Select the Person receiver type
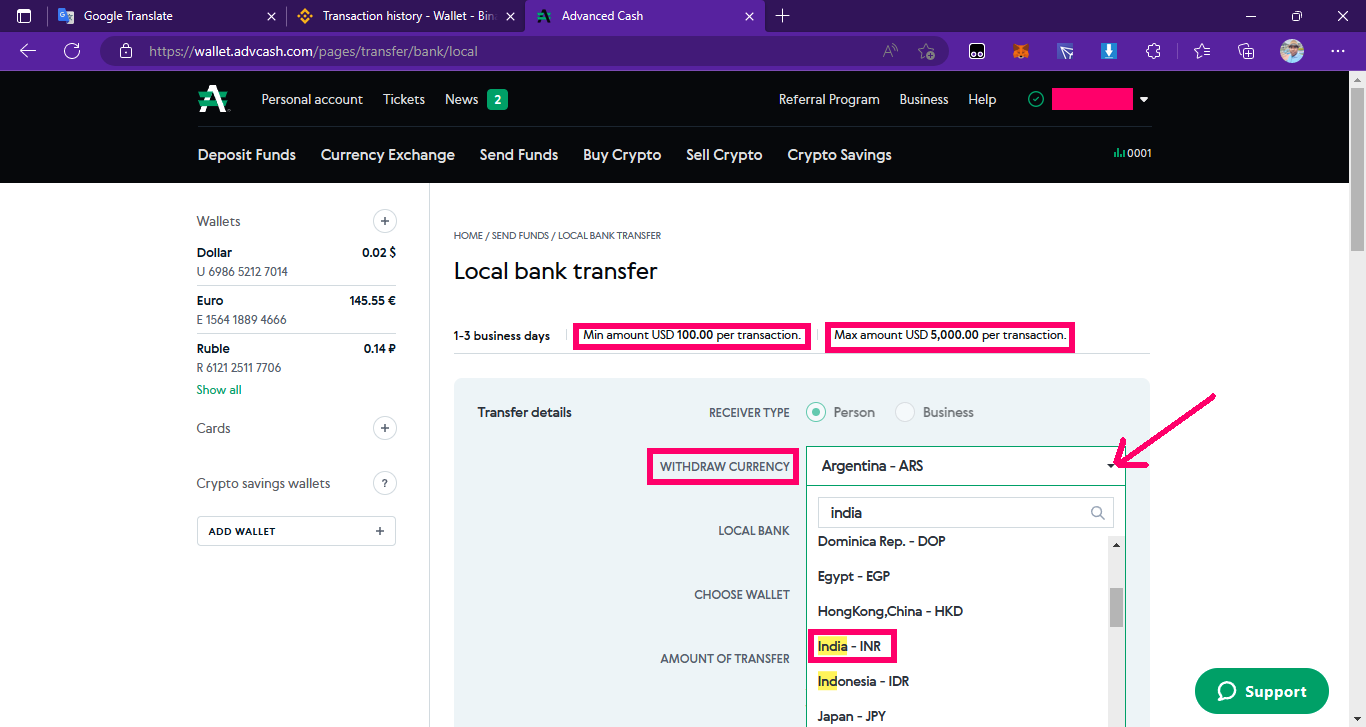 [816, 412]
